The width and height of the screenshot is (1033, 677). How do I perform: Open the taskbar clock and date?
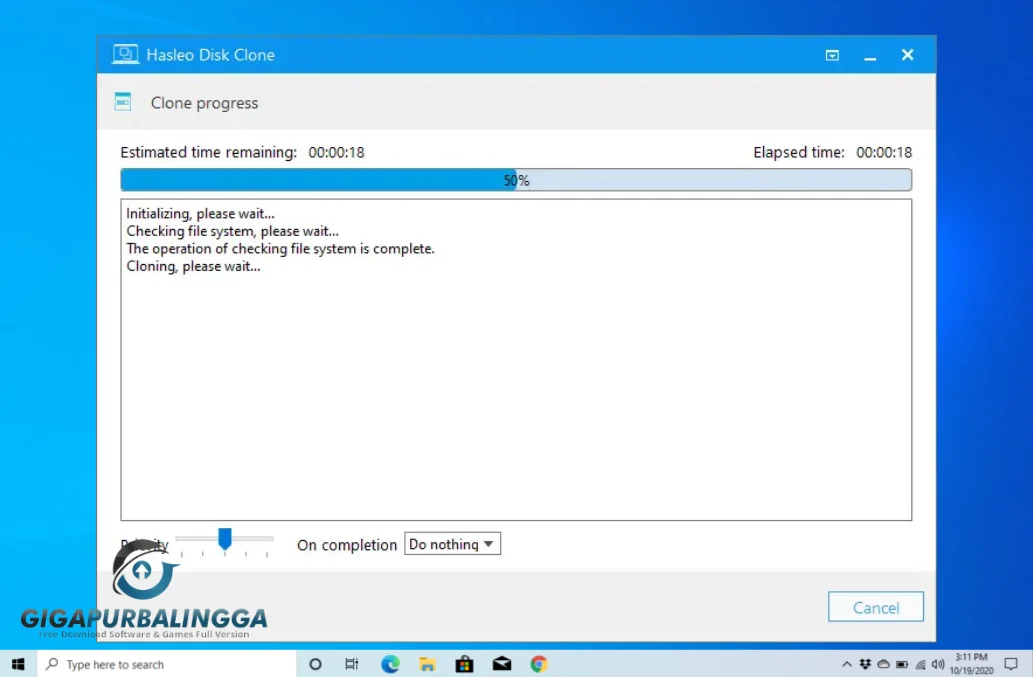pos(972,664)
